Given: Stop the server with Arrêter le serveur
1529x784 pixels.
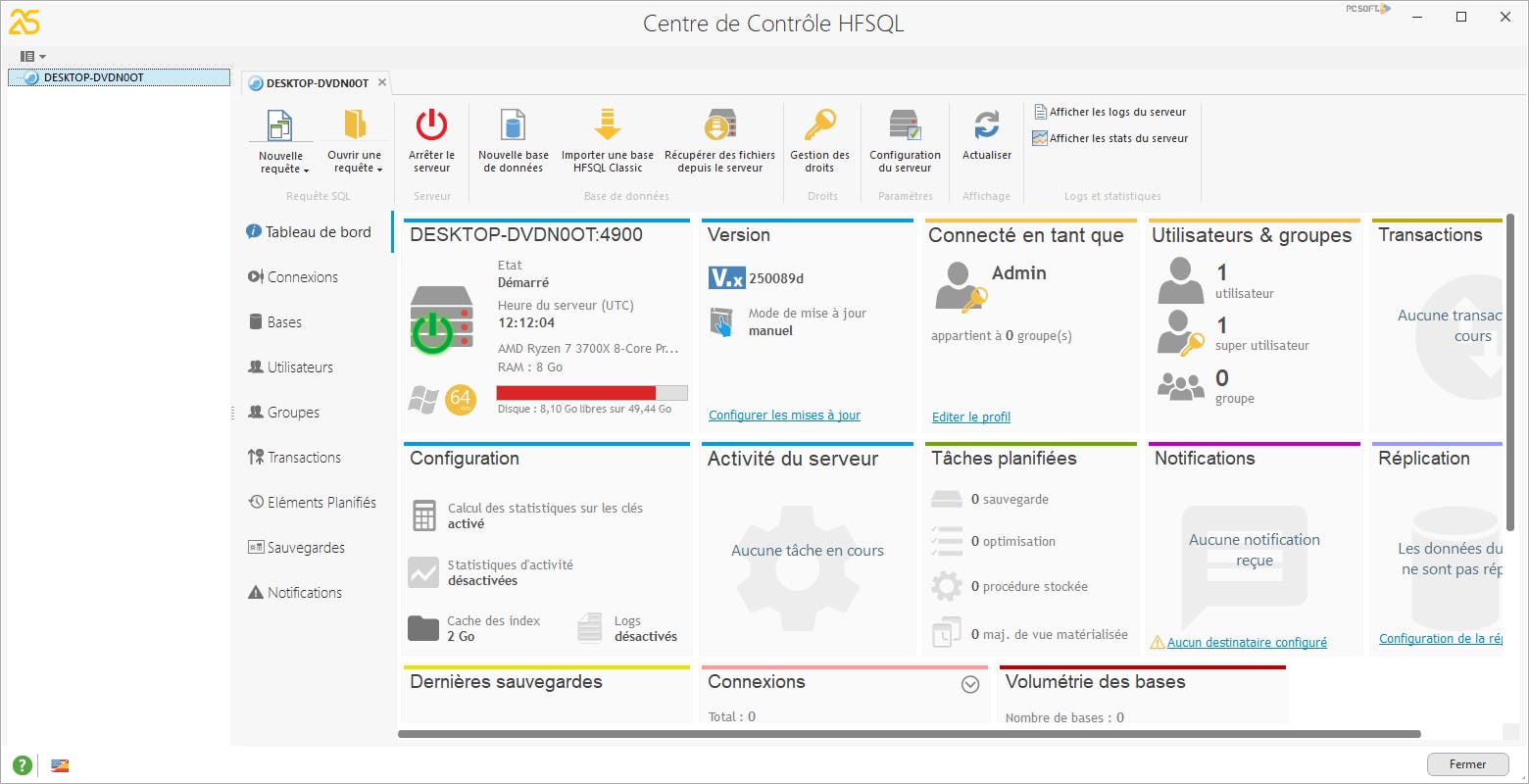Looking at the screenshot, I should (431, 140).
